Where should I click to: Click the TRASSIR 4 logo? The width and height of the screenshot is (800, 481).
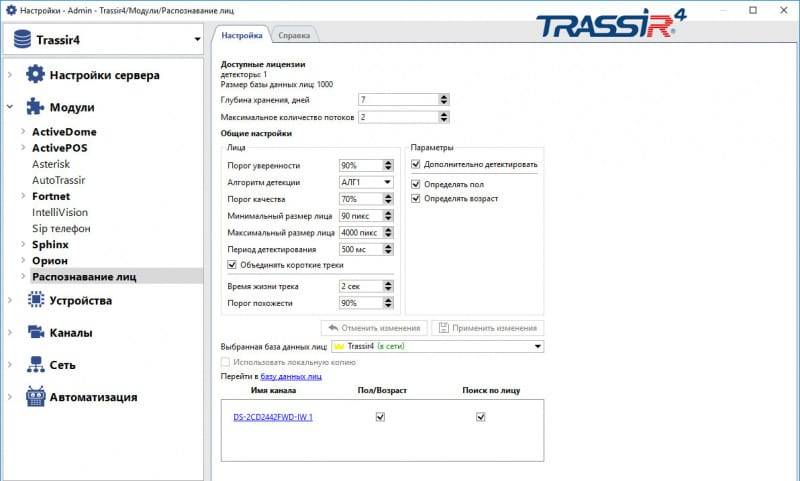(607, 25)
